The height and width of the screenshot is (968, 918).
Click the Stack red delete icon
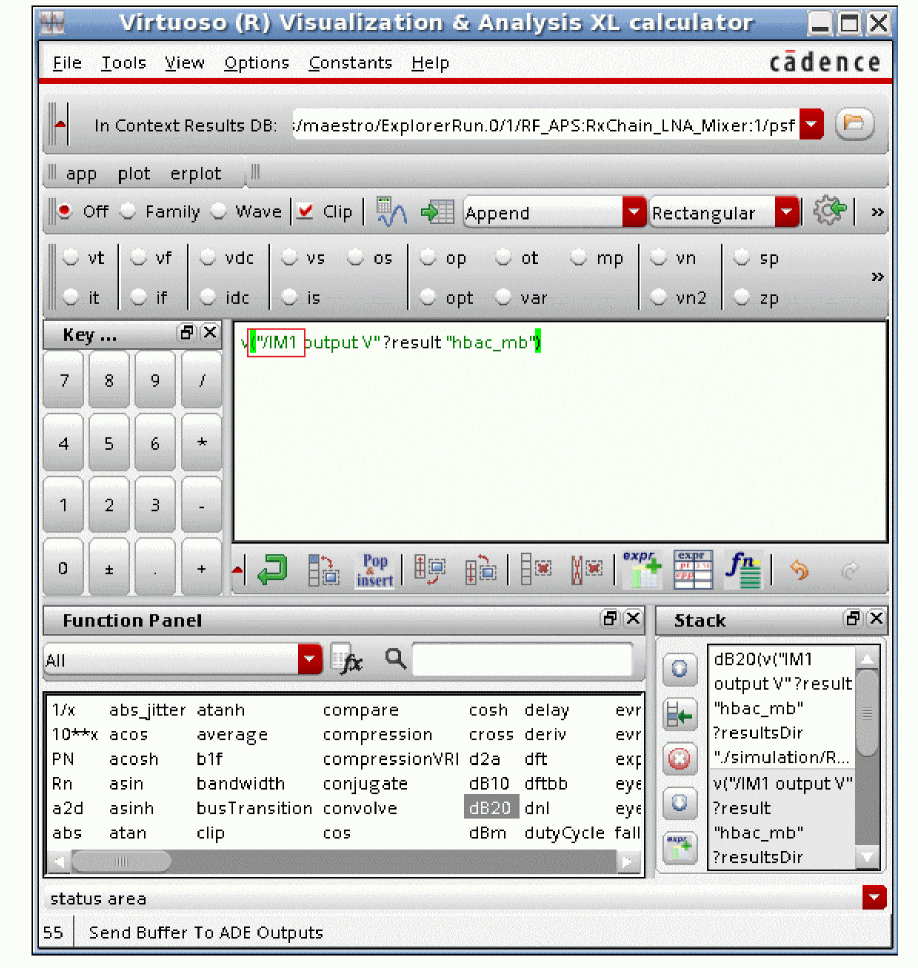(680, 759)
